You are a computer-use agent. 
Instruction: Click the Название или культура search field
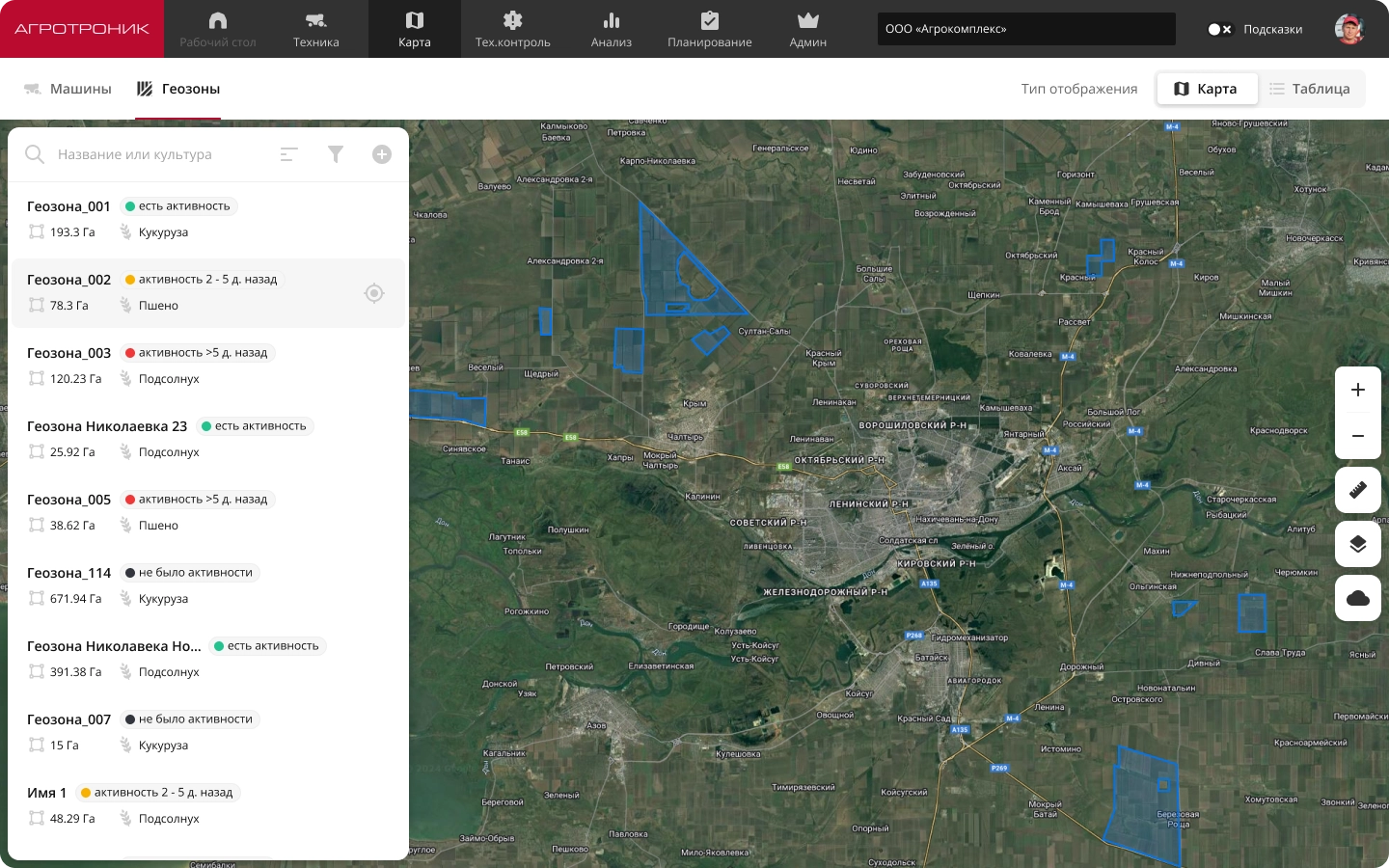(x=159, y=154)
